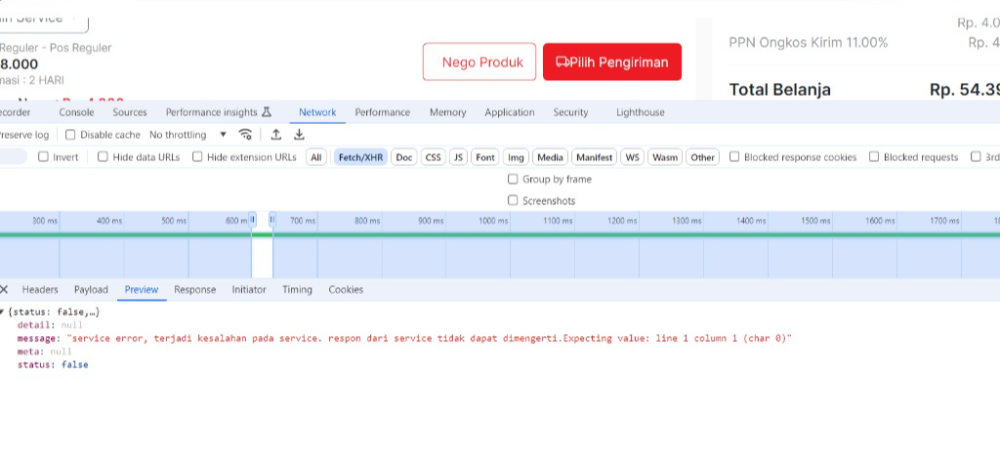The width and height of the screenshot is (1000, 463).
Task: Filter requests by Other type
Action: [703, 157]
